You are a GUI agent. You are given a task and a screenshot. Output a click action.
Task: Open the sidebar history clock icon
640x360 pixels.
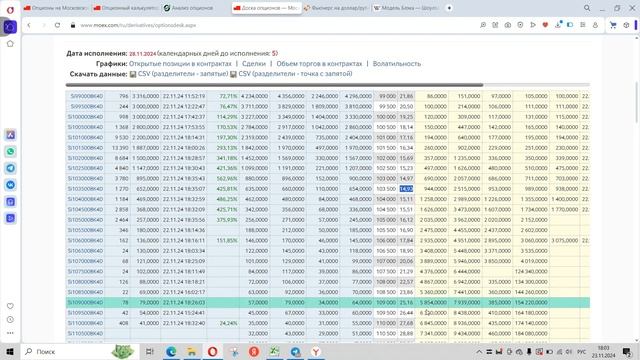click(10, 320)
